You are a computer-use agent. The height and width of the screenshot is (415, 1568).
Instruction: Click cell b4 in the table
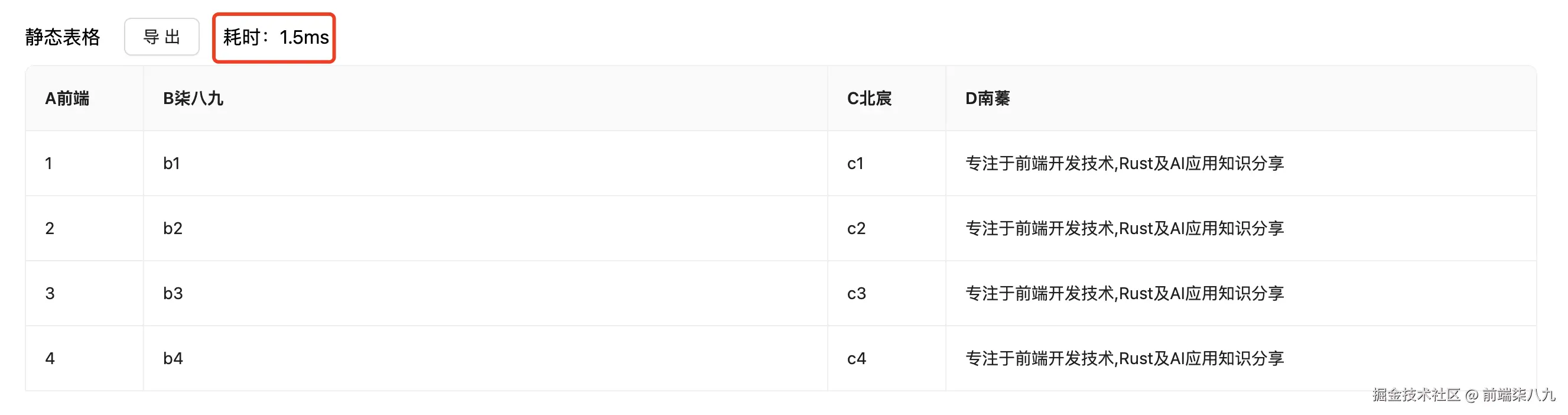[x=173, y=358]
